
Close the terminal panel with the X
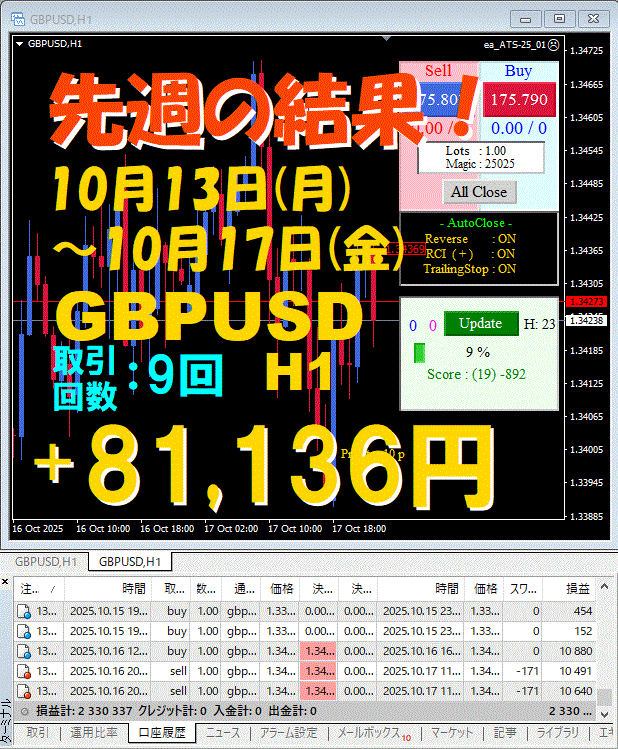coord(5,581)
